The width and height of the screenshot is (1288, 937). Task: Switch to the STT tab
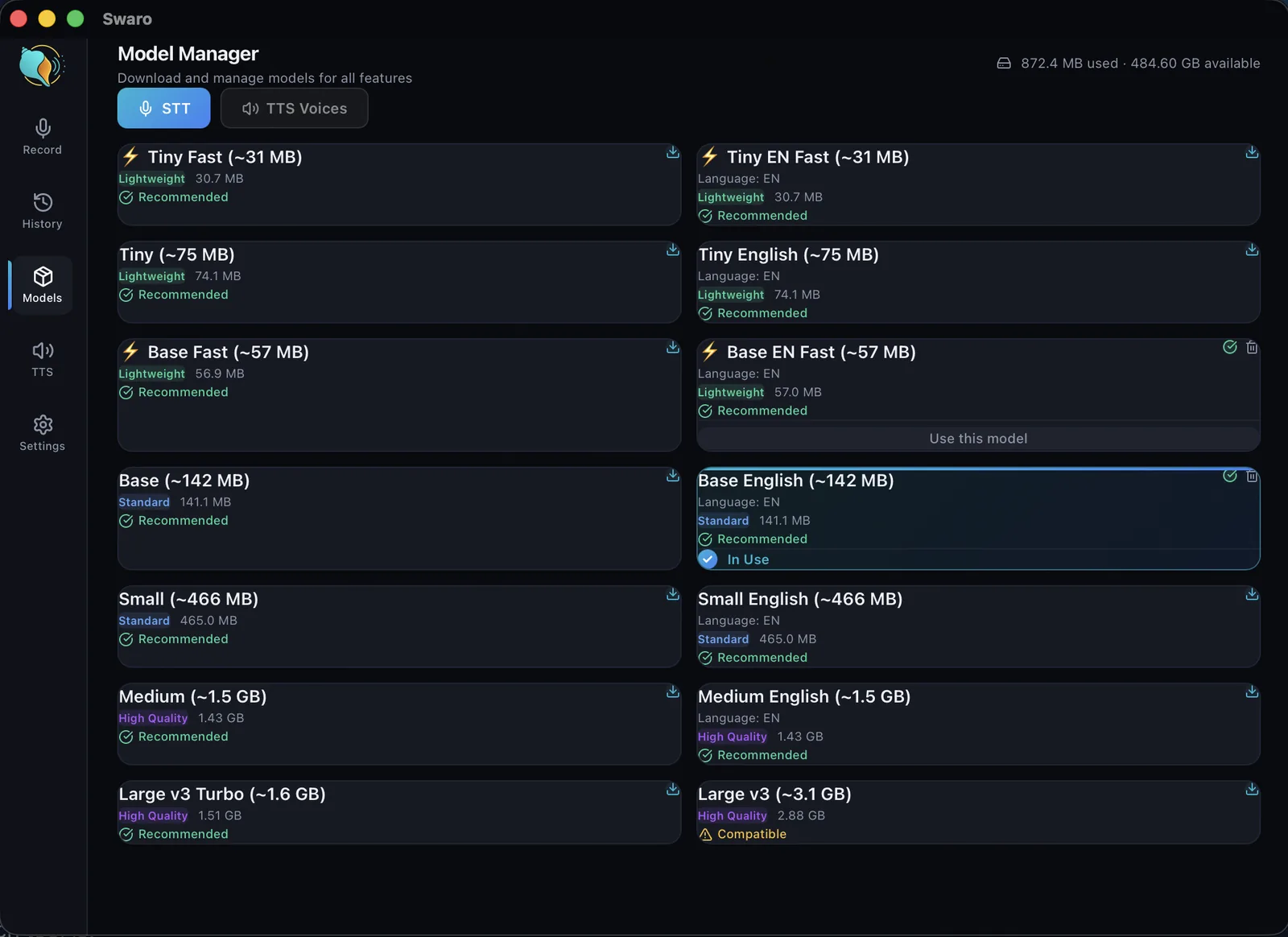(164, 108)
